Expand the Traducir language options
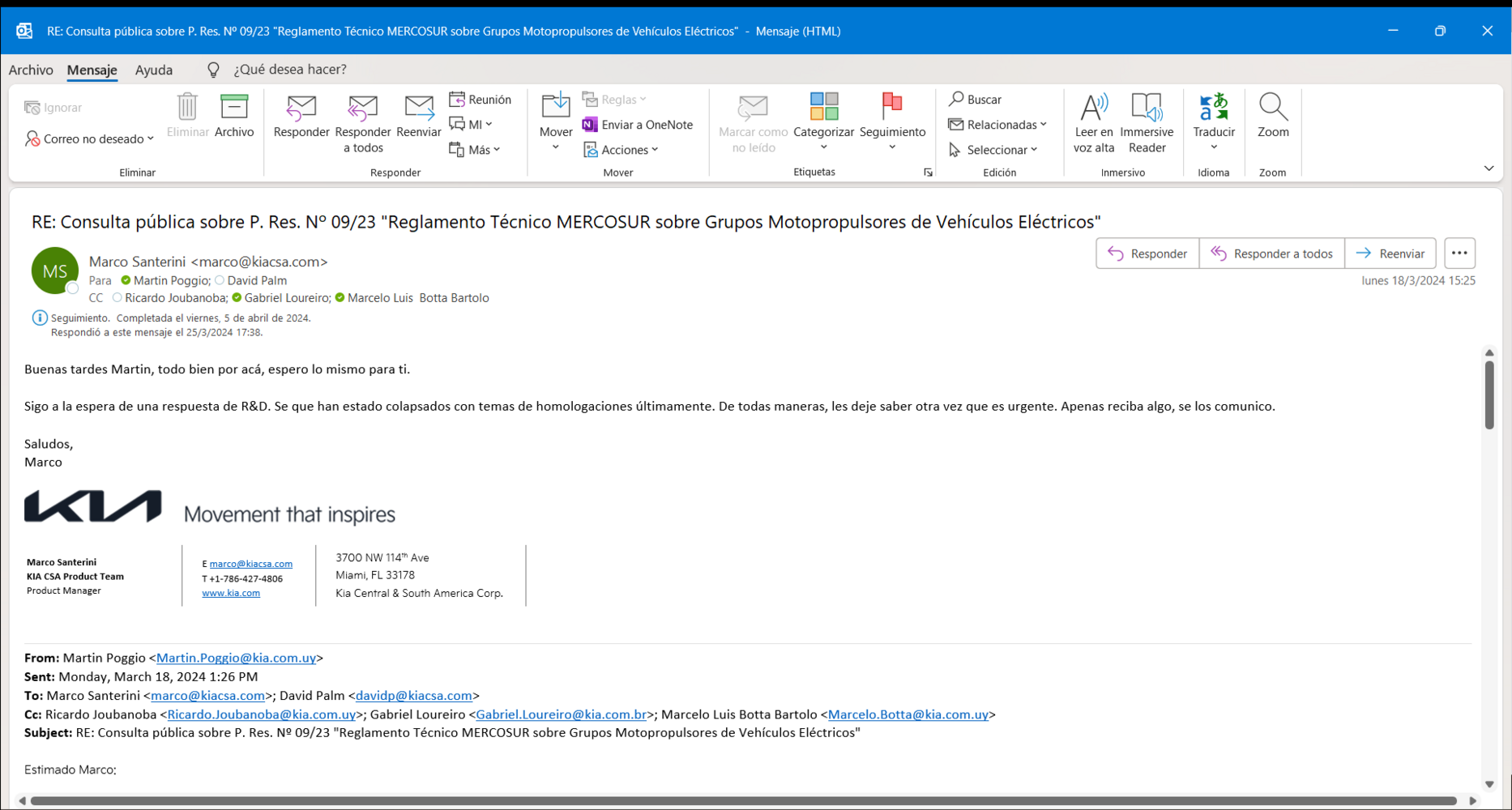Viewport: 1512px width, 810px height. (1213, 147)
